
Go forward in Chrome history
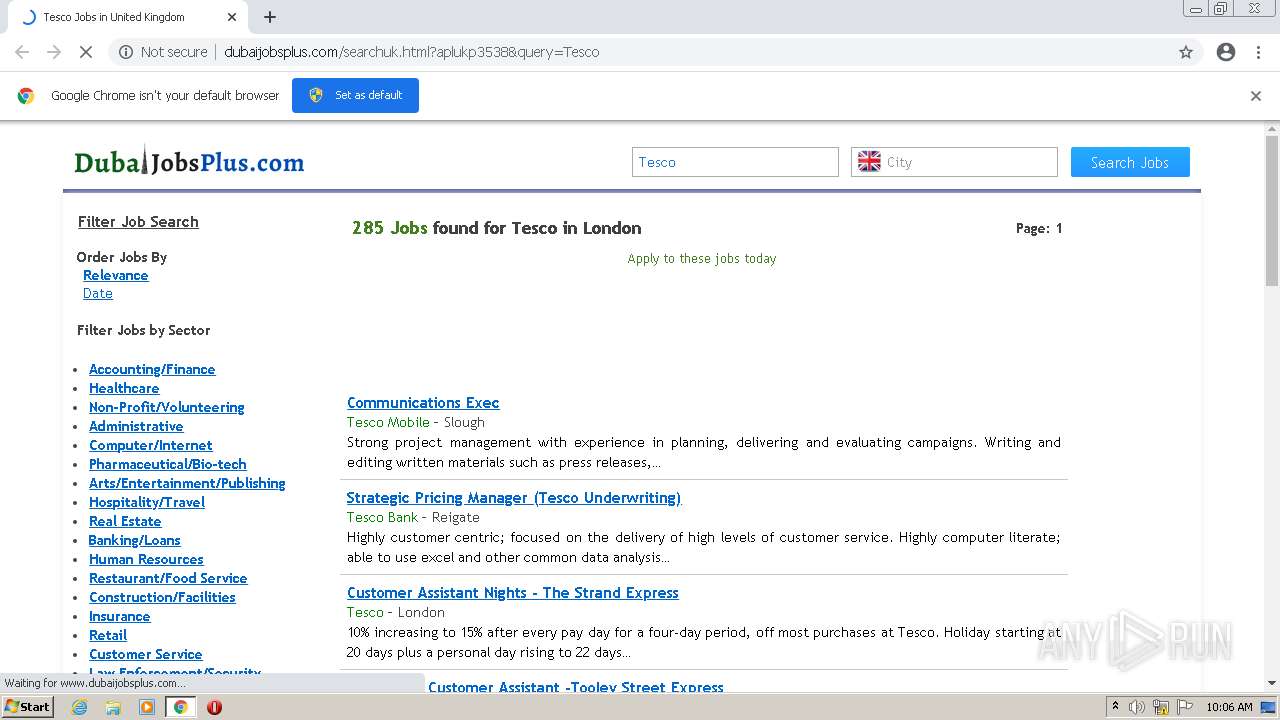tap(54, 52)
